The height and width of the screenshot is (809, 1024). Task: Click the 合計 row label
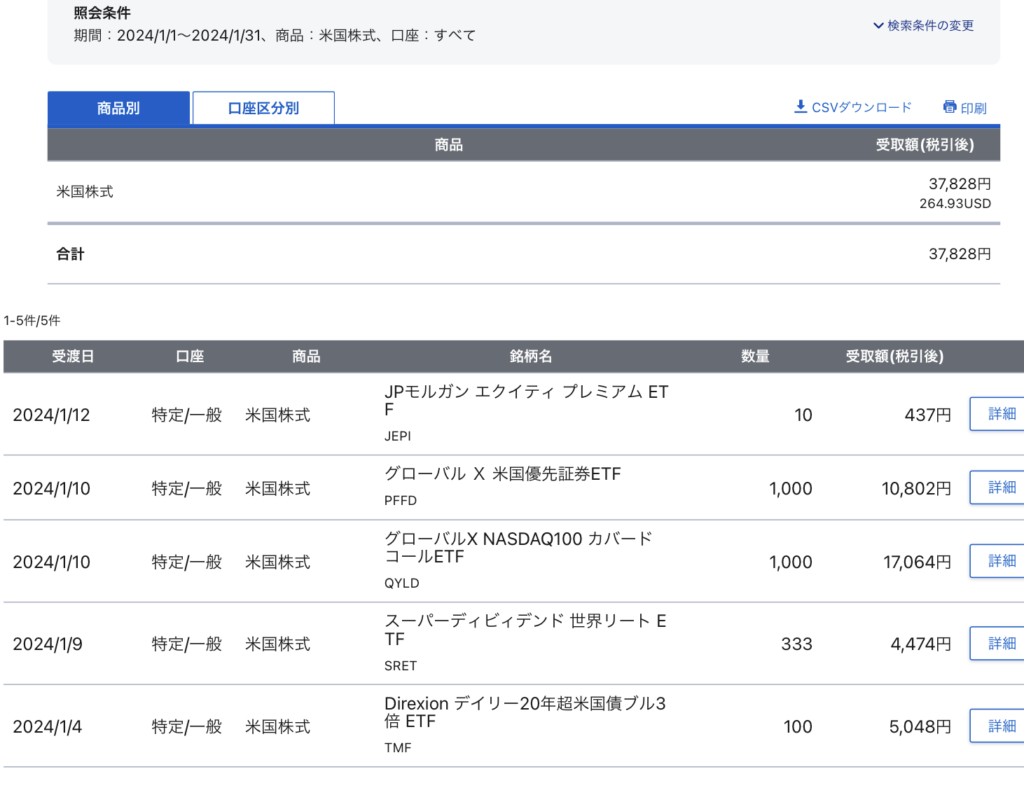71,254
